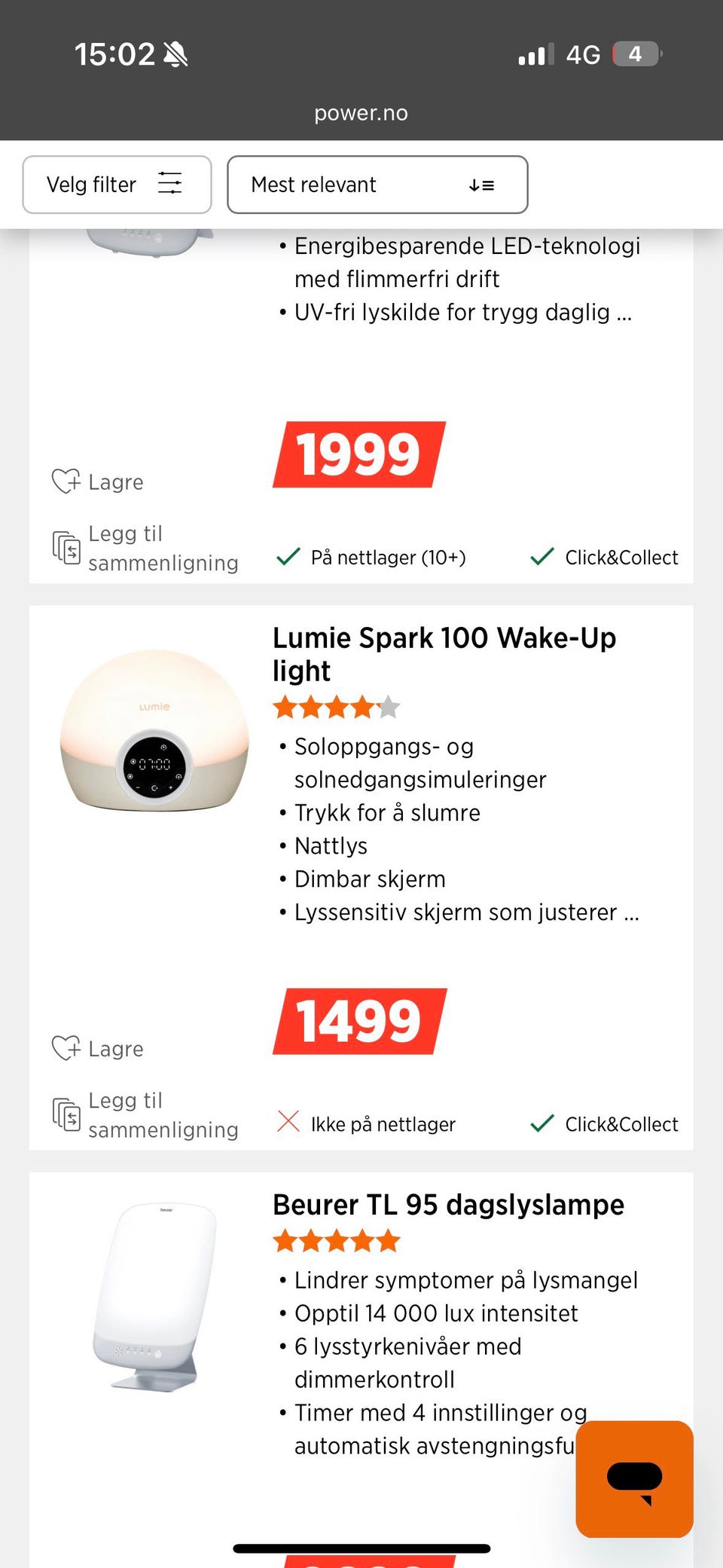
Task: Tap the 1999 price tag
Action: 358,454
